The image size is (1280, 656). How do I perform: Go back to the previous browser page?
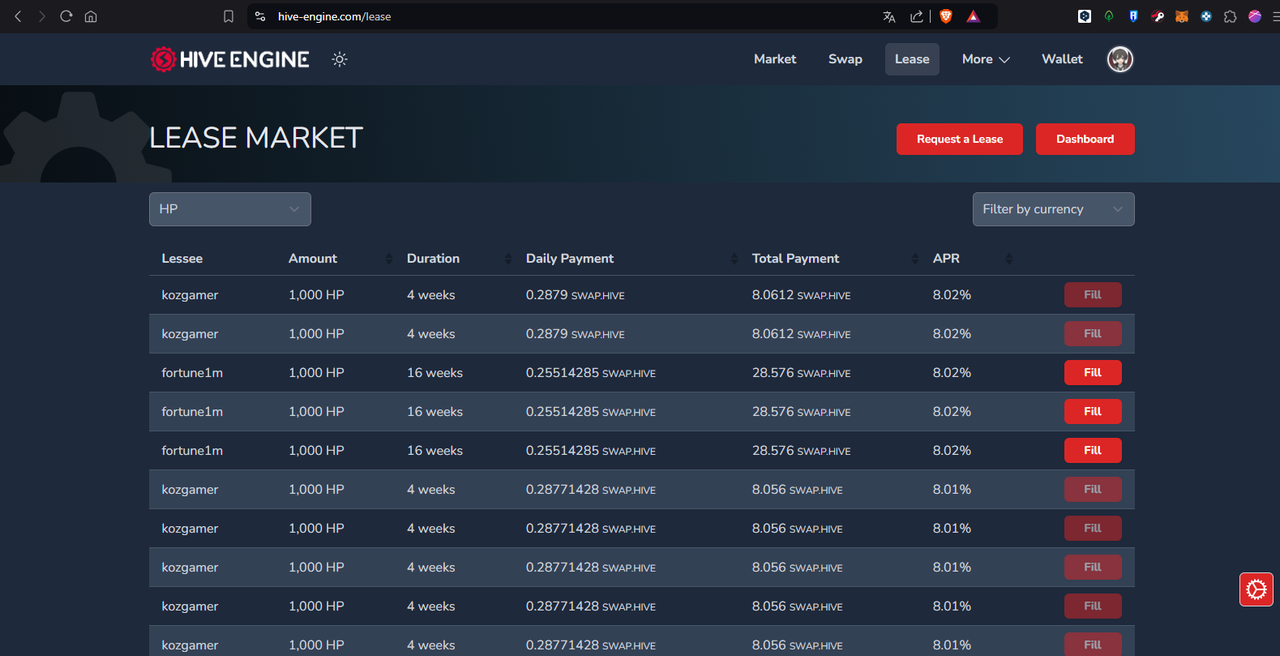click(x=17, y=16)
